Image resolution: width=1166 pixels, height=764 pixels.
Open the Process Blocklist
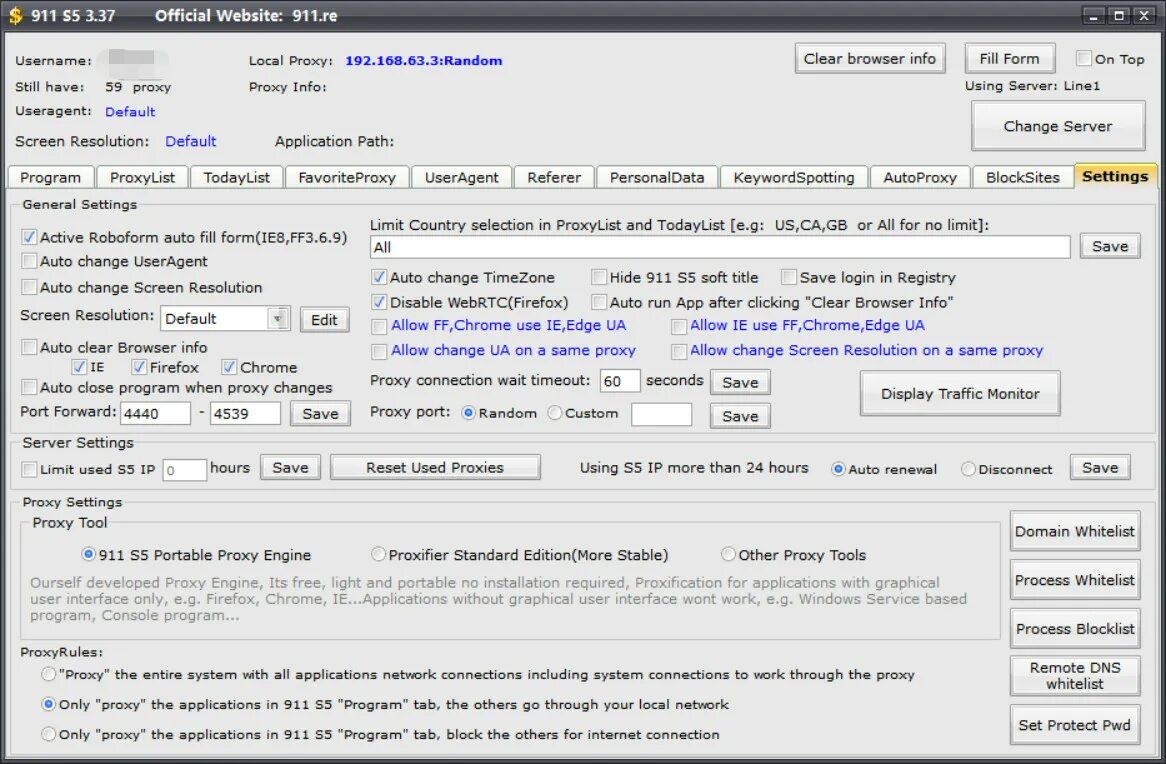click(1075, 629)
